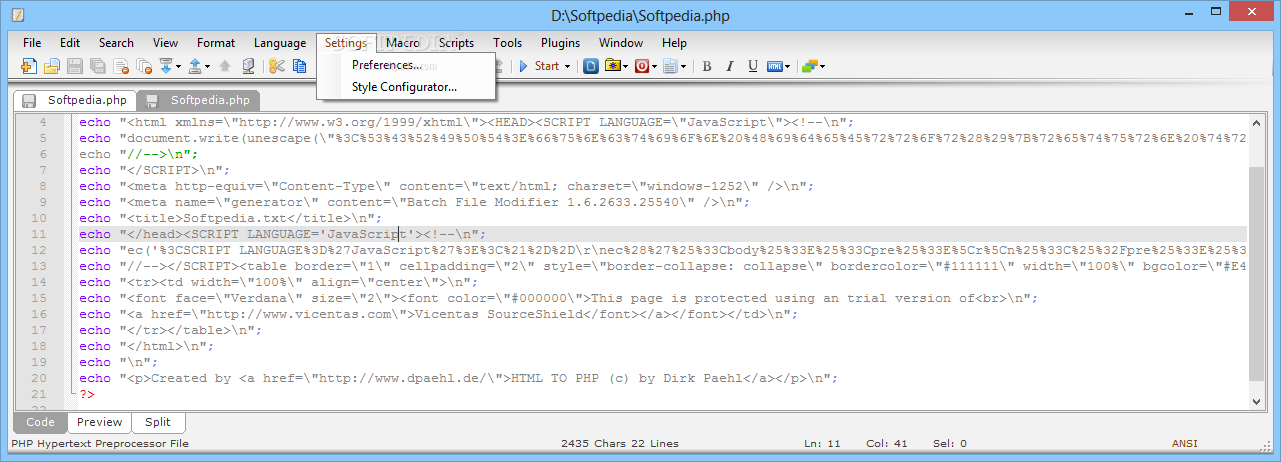Screen dimensions: 1281x462
Task: Open the File menu
Action: (x=32, y=43)
